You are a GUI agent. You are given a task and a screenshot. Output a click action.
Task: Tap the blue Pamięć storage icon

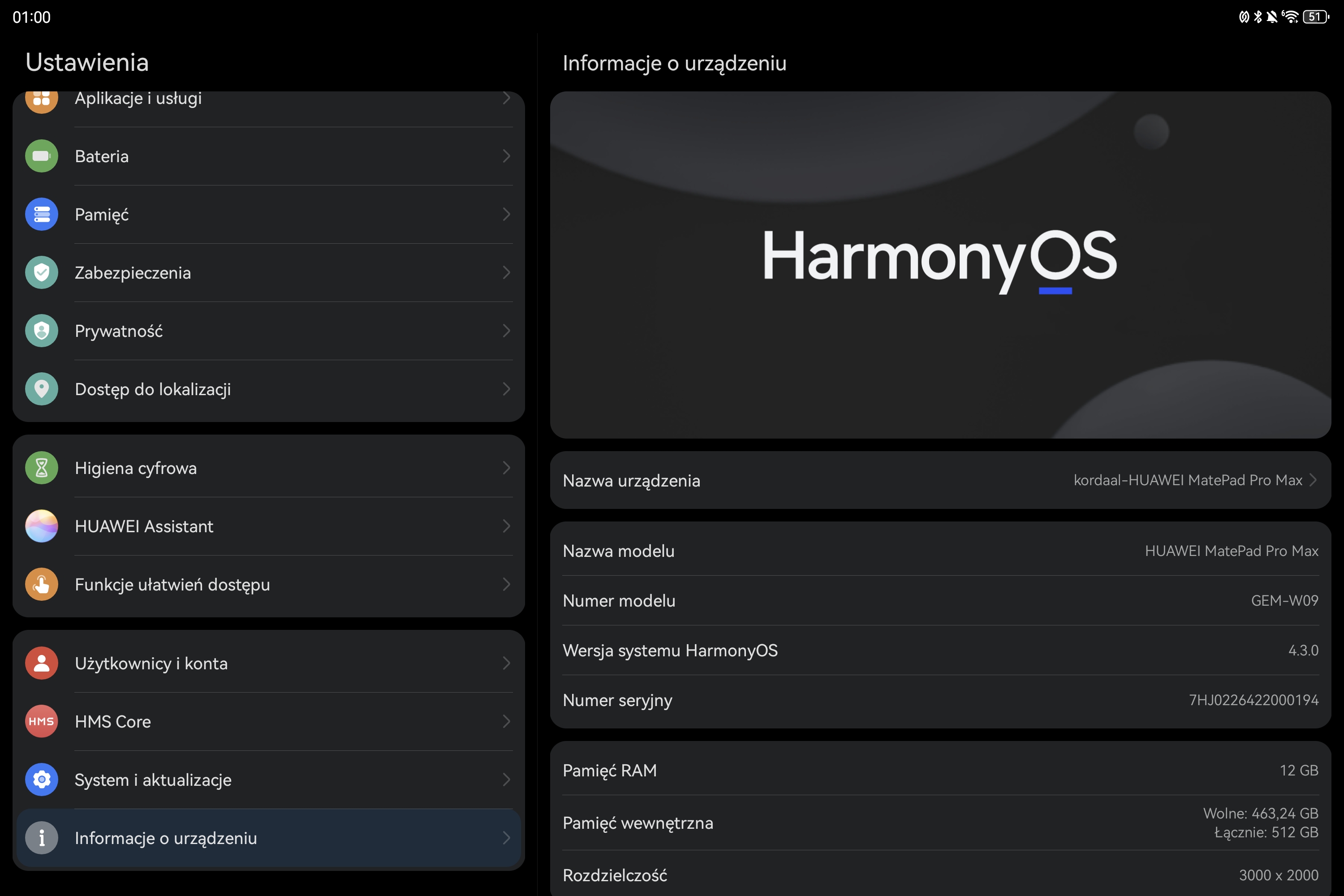(42, 214)
